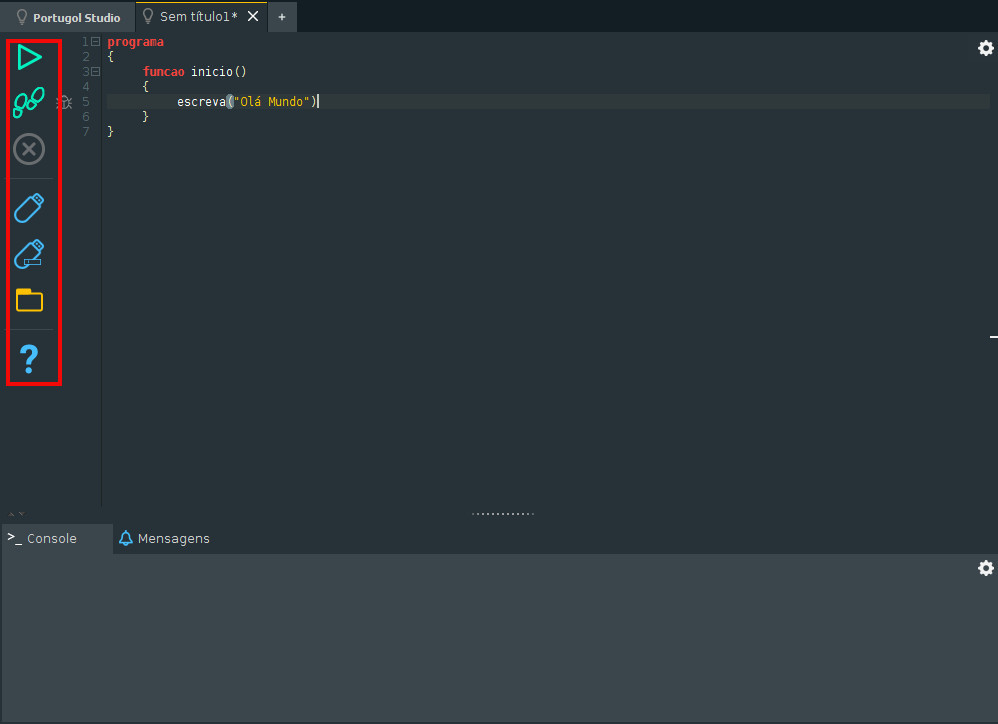Open console settings gear icon

(x=985, y=567)
